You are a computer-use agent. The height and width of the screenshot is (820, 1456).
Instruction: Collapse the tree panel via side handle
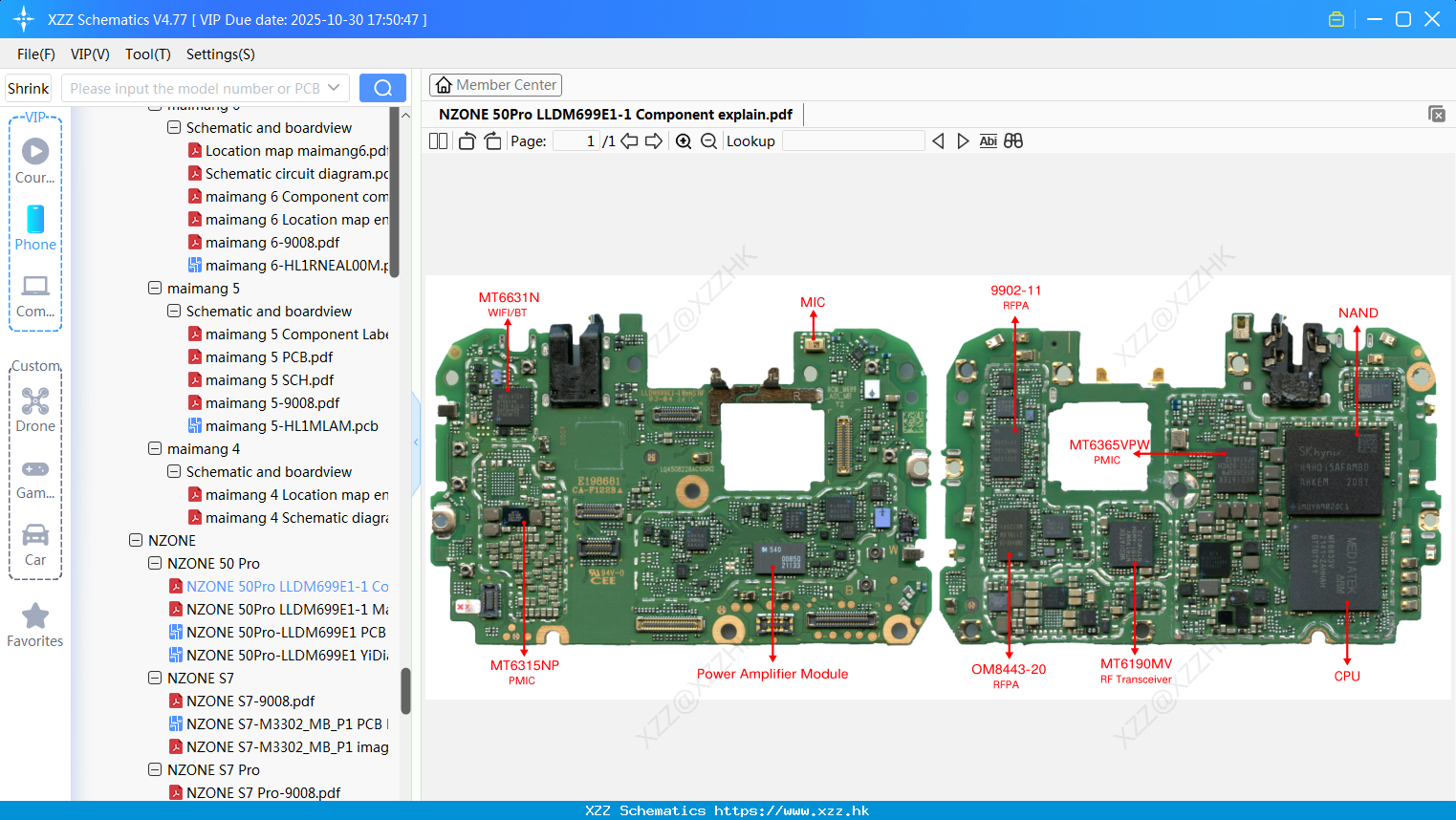click(x=416, y=442)
